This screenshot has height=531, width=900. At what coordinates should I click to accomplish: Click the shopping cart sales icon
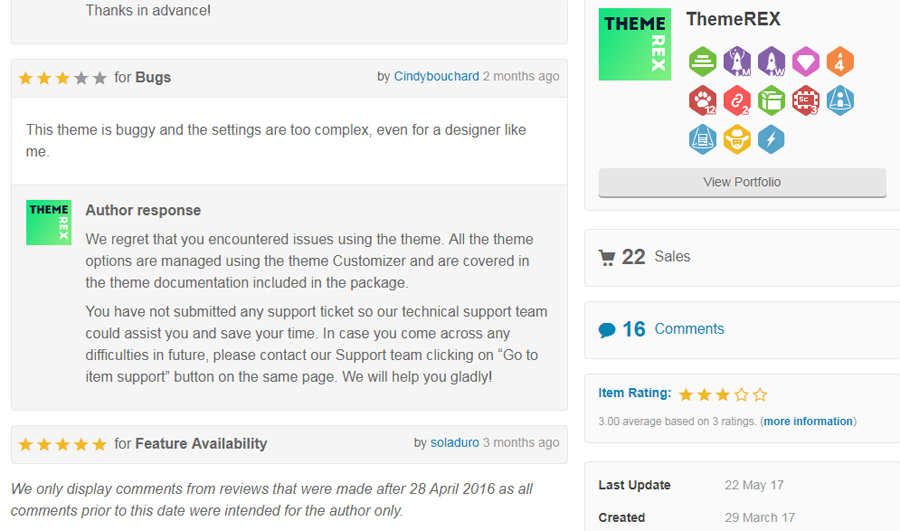tap(606, 258)
